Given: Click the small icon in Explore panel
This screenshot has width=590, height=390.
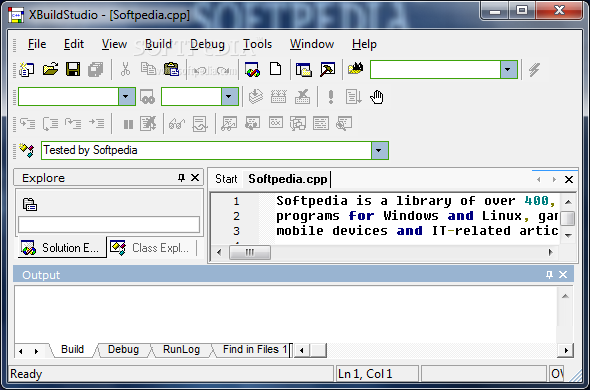Looking at the screenshot, I should pos(30,204).
